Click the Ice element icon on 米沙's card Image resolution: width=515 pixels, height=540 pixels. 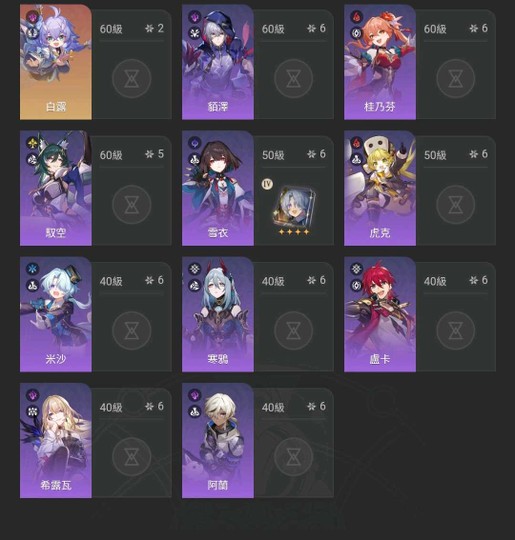point(32,269)
